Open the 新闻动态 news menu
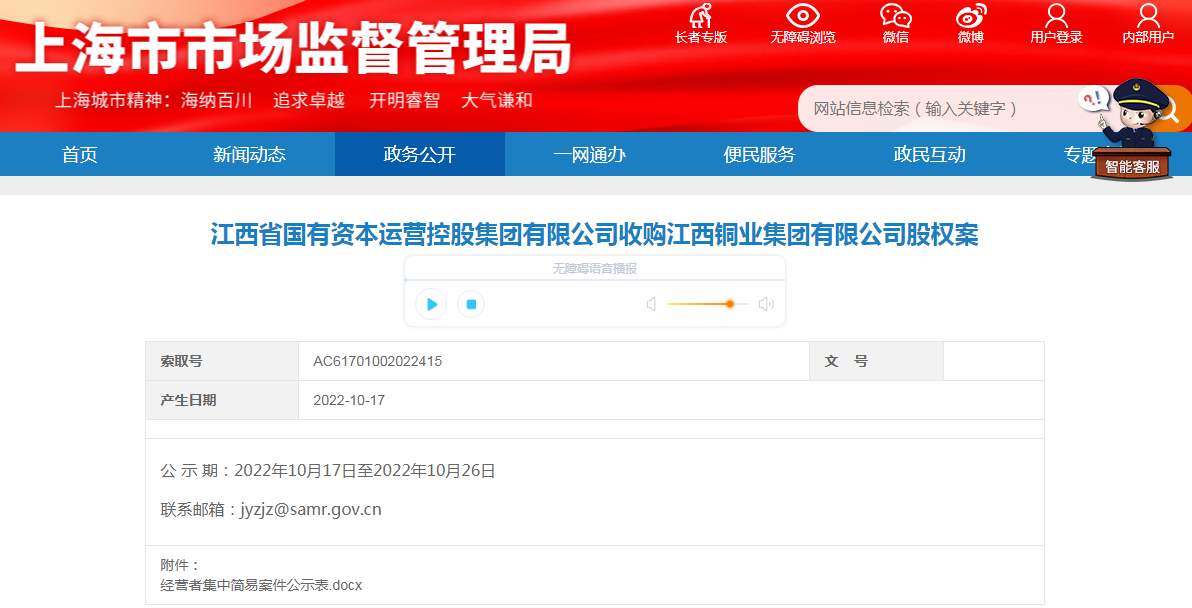 pyautogui.click(x=249, y=154)
